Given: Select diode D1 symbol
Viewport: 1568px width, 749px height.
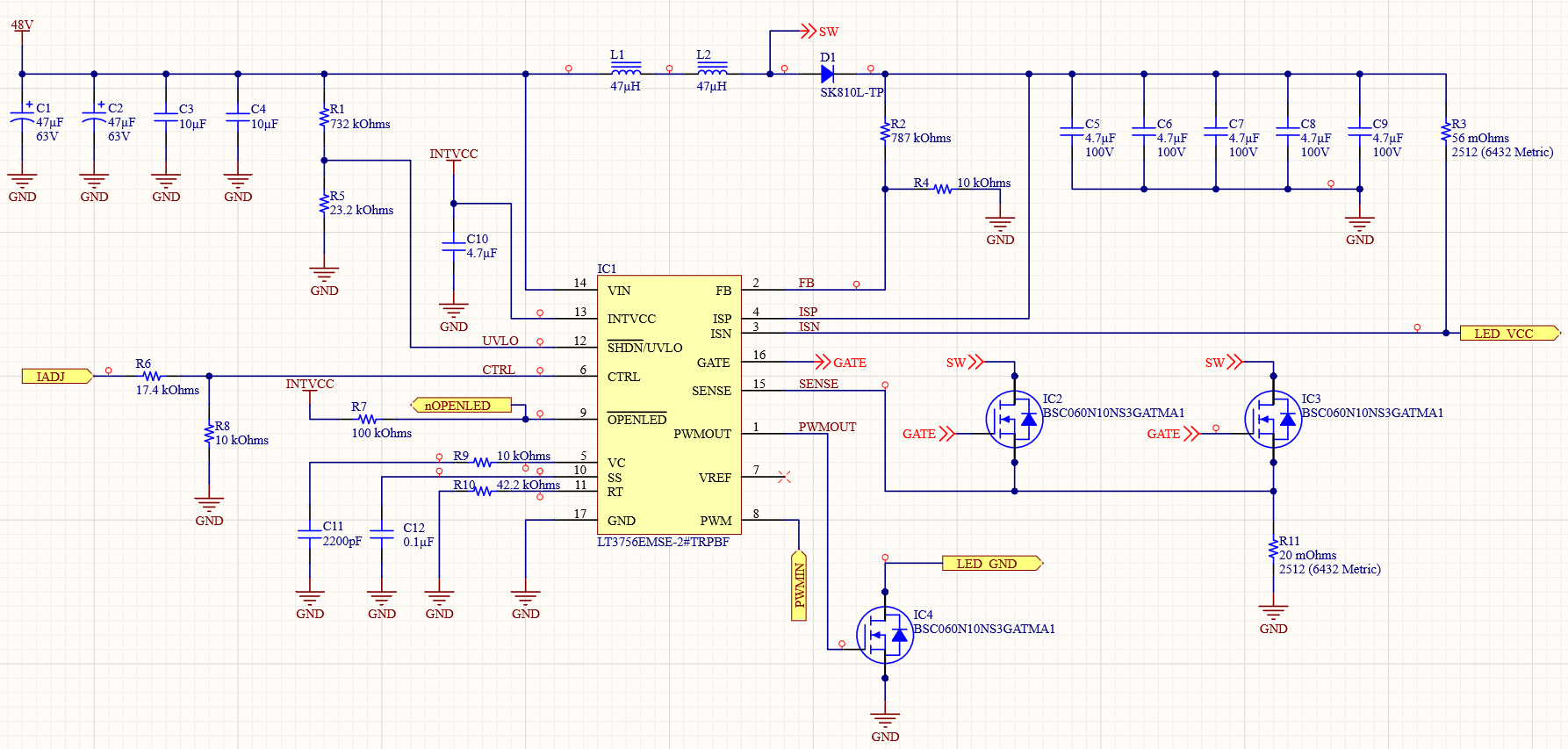Looking at the screenshot, I should [x=827, y=75].
